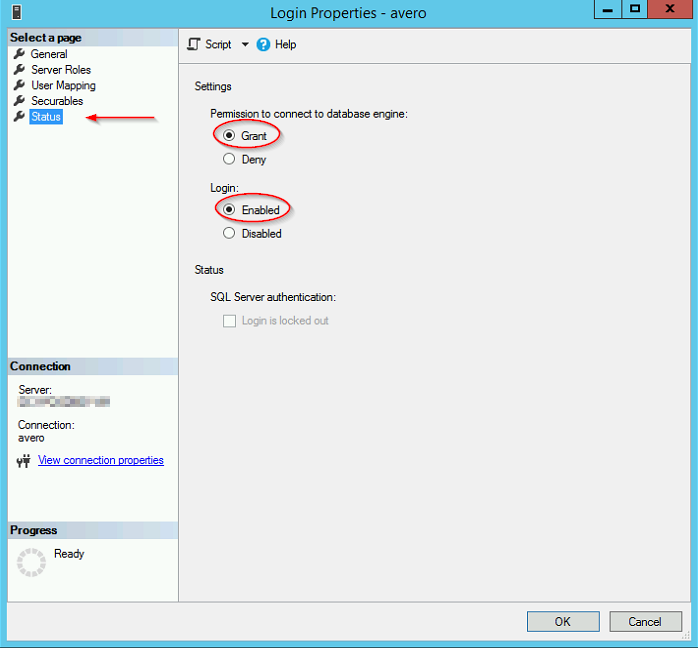Click the wrench icon beside User Mapping
The height and width of the screenshot is (648, 698).
(19, 85)
